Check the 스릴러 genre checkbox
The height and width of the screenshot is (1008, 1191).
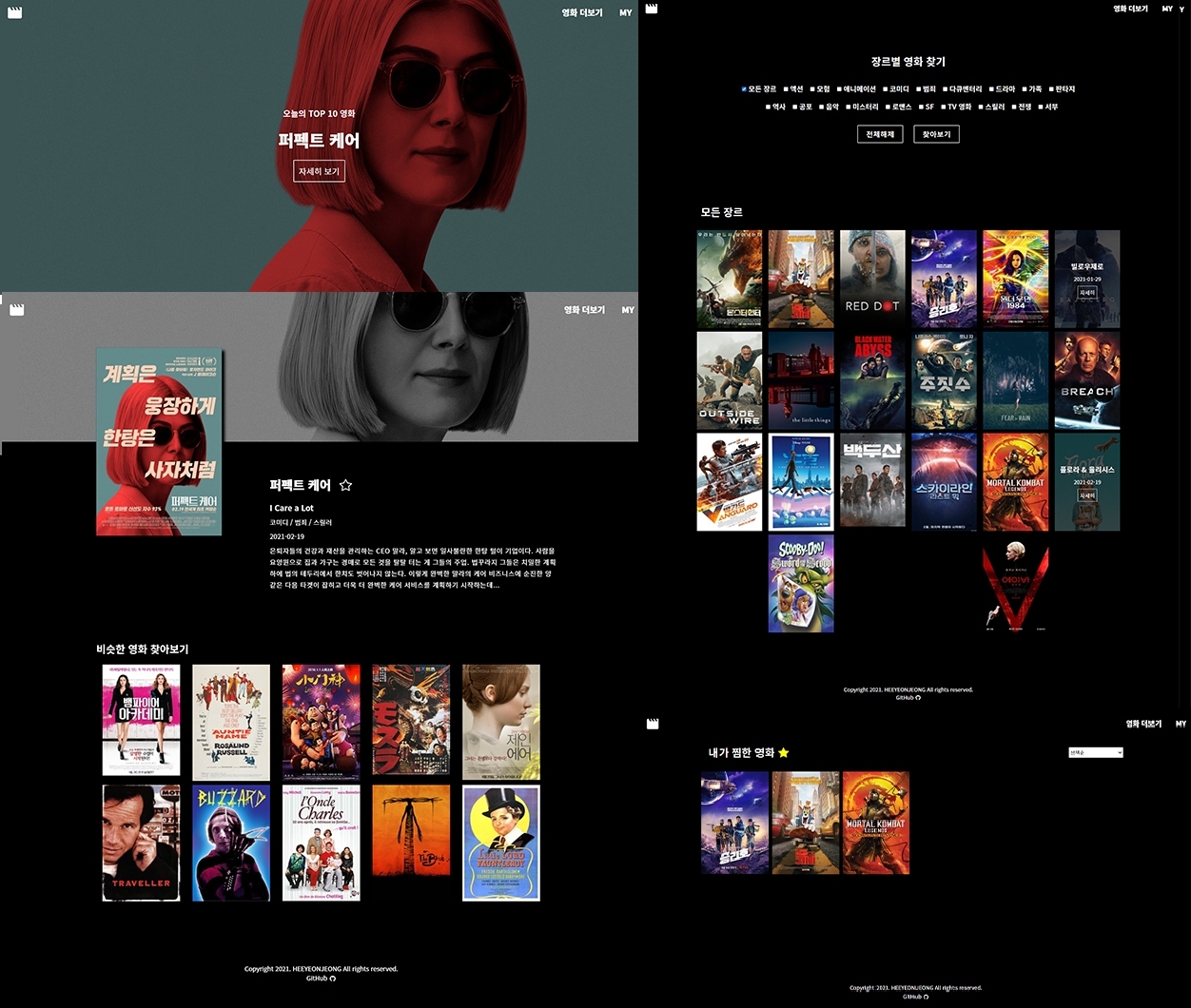click(981, 107)
